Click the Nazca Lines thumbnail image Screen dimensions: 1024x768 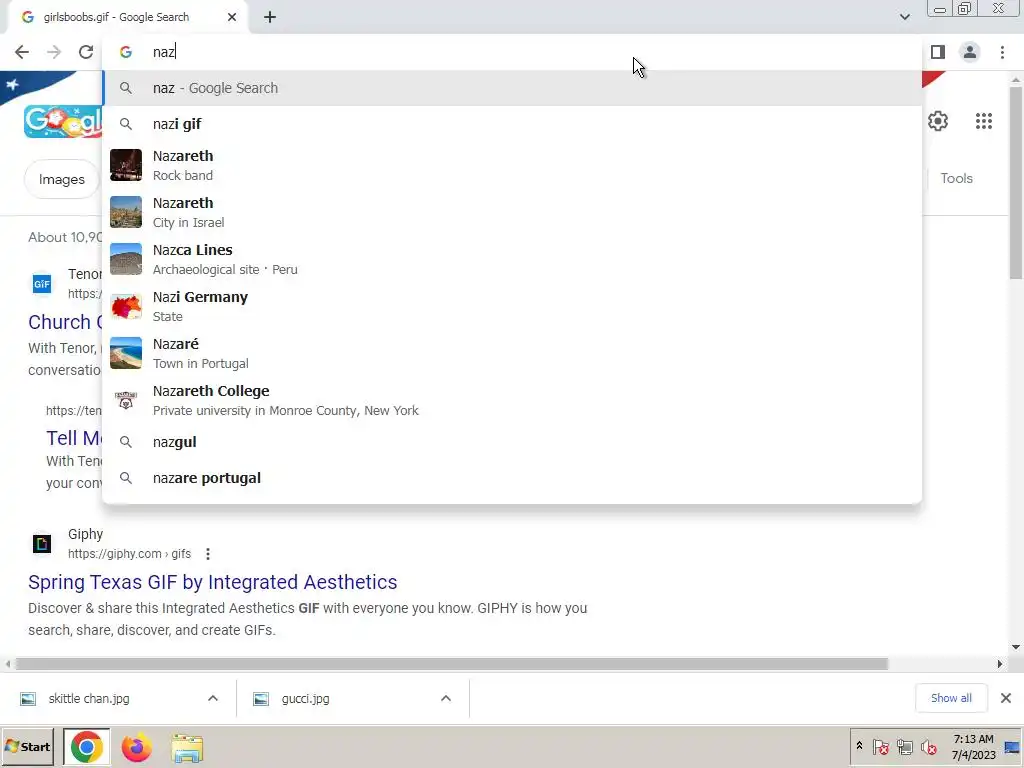click(126, 259)
